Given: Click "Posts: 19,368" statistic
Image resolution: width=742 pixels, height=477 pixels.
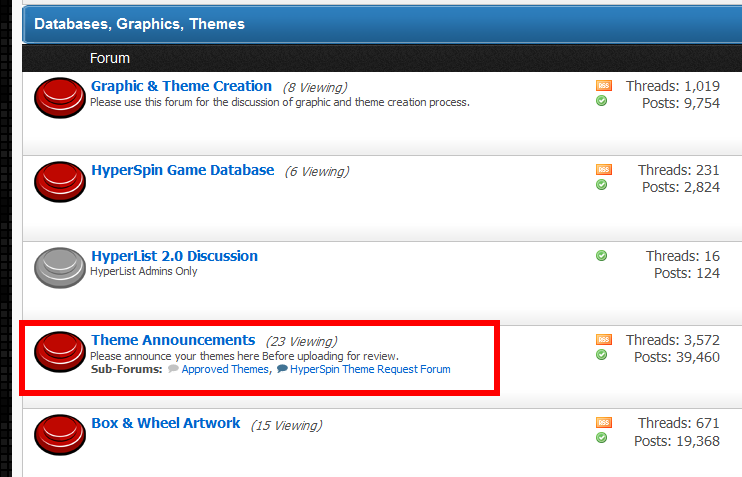Looking at the screenshot, I should click(x=677, y=441).
